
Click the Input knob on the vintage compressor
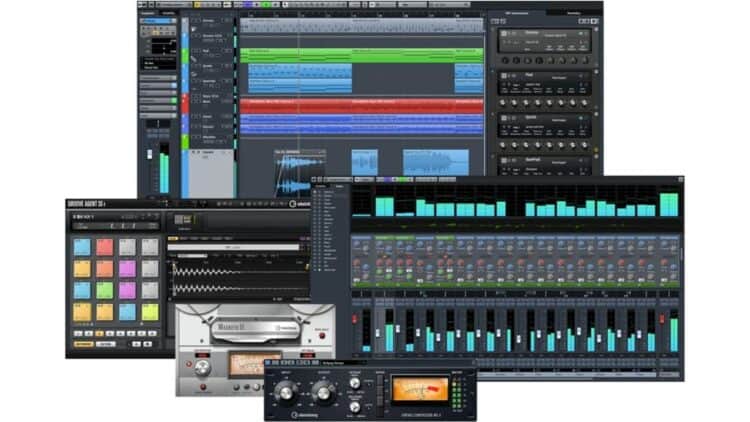(286, 392)
